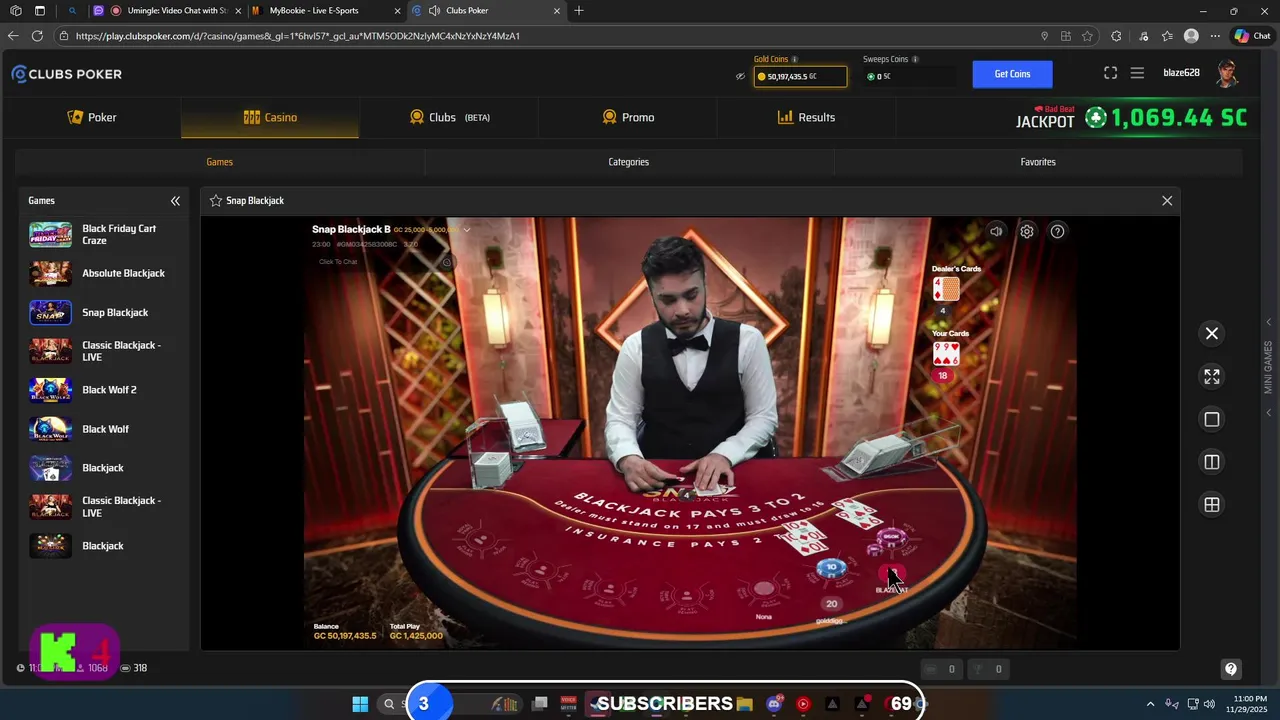Image resolution: width=1280 pixels, height=720 pixels.
Task: Open the Bad Beat Jackpot banner
Action: coord(1131,117)
